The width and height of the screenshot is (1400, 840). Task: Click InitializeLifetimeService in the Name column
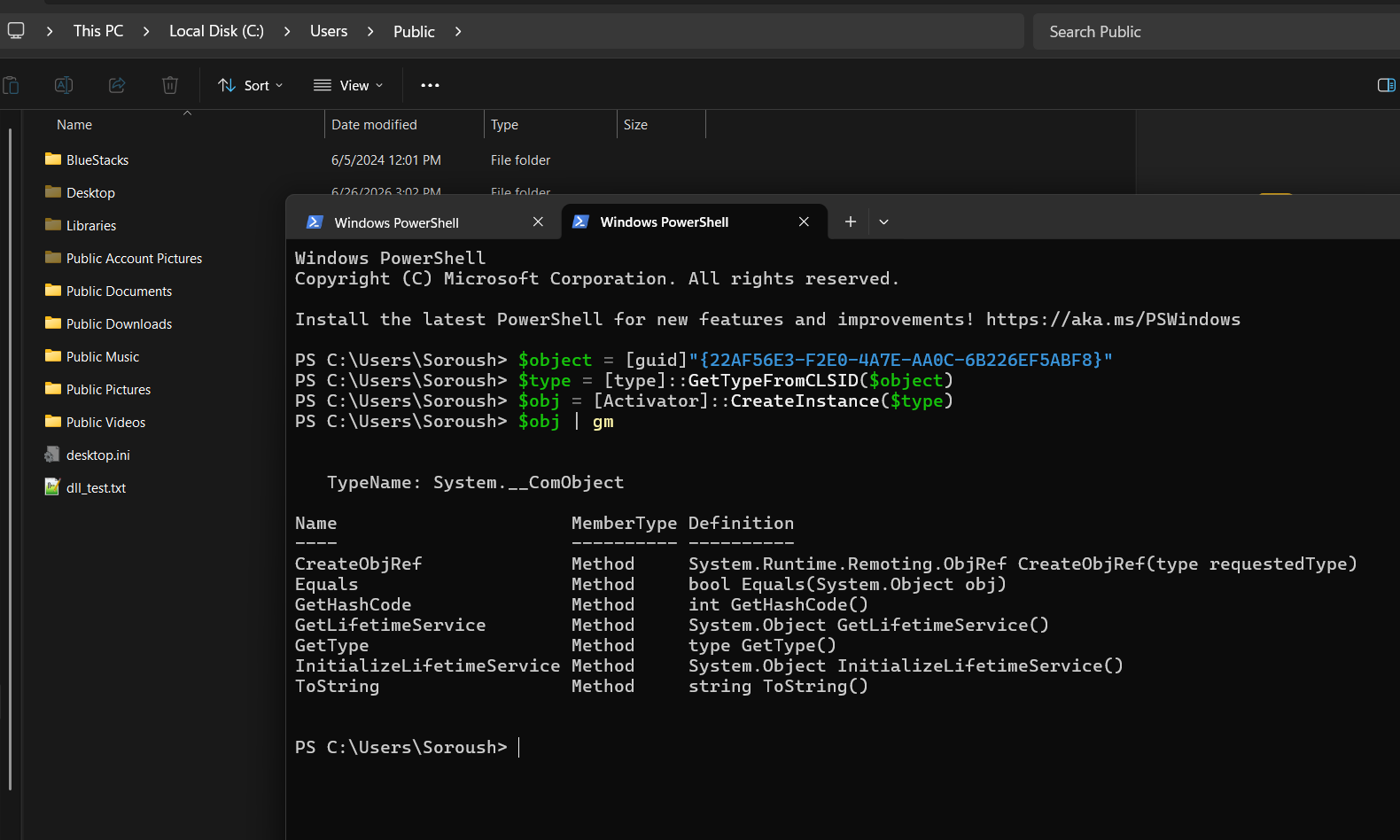[x=427, y=665]
